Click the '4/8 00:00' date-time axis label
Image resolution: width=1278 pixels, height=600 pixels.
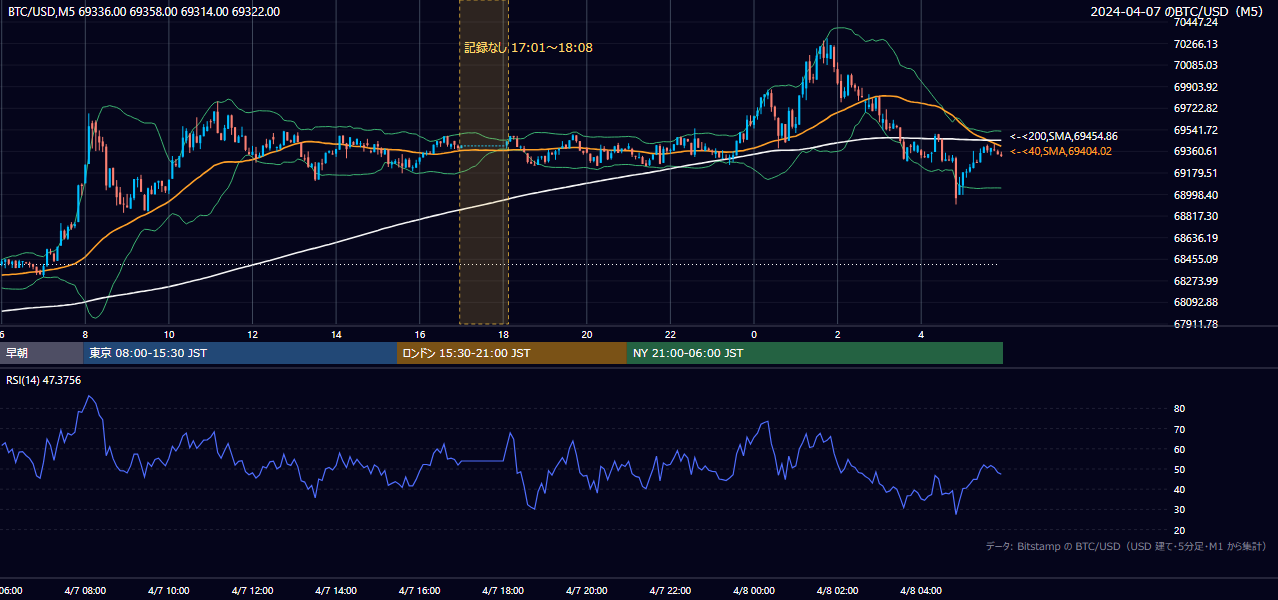(x=754, y=591)
